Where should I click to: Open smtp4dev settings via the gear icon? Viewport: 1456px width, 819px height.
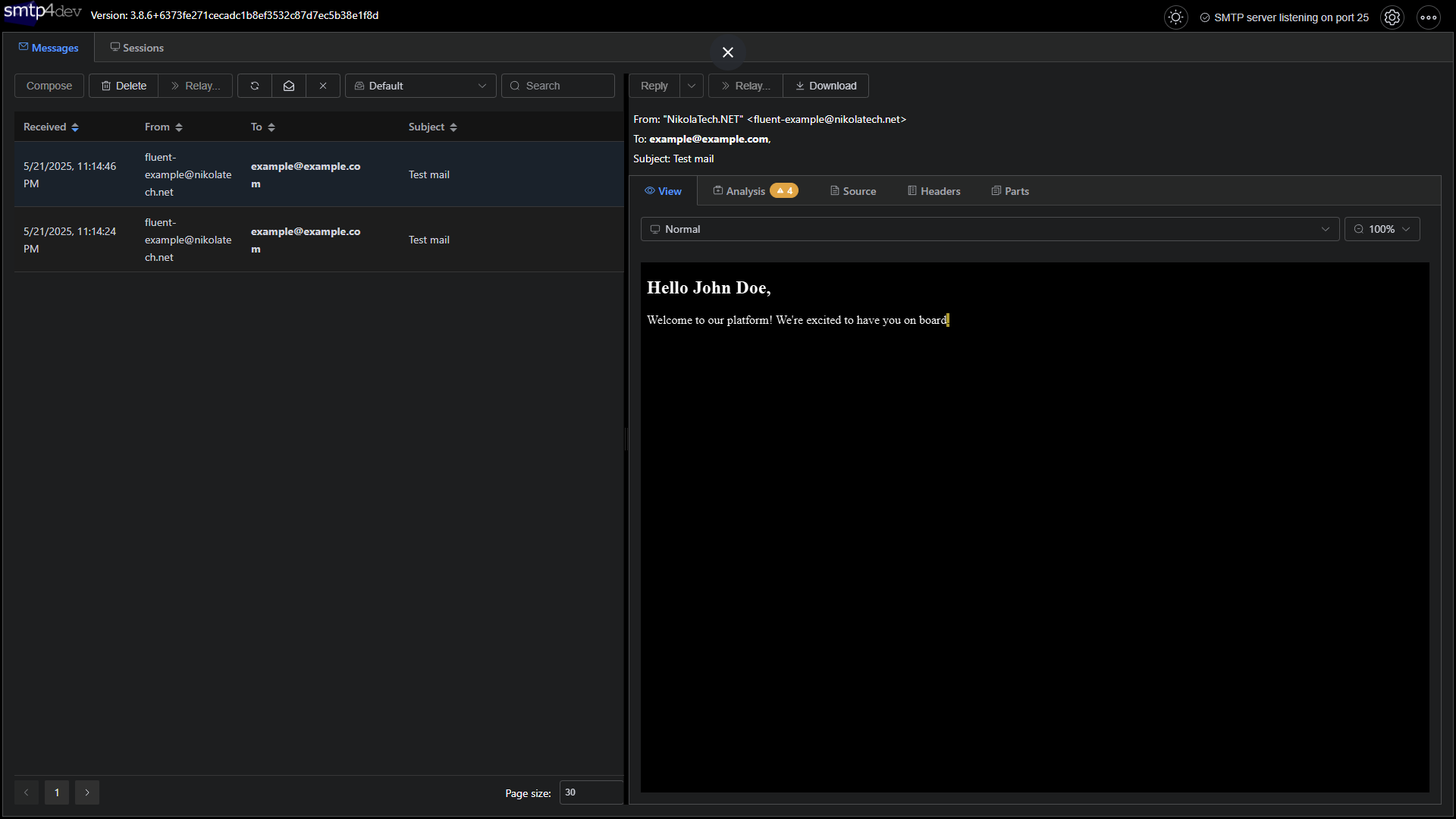pos(1392,17)
